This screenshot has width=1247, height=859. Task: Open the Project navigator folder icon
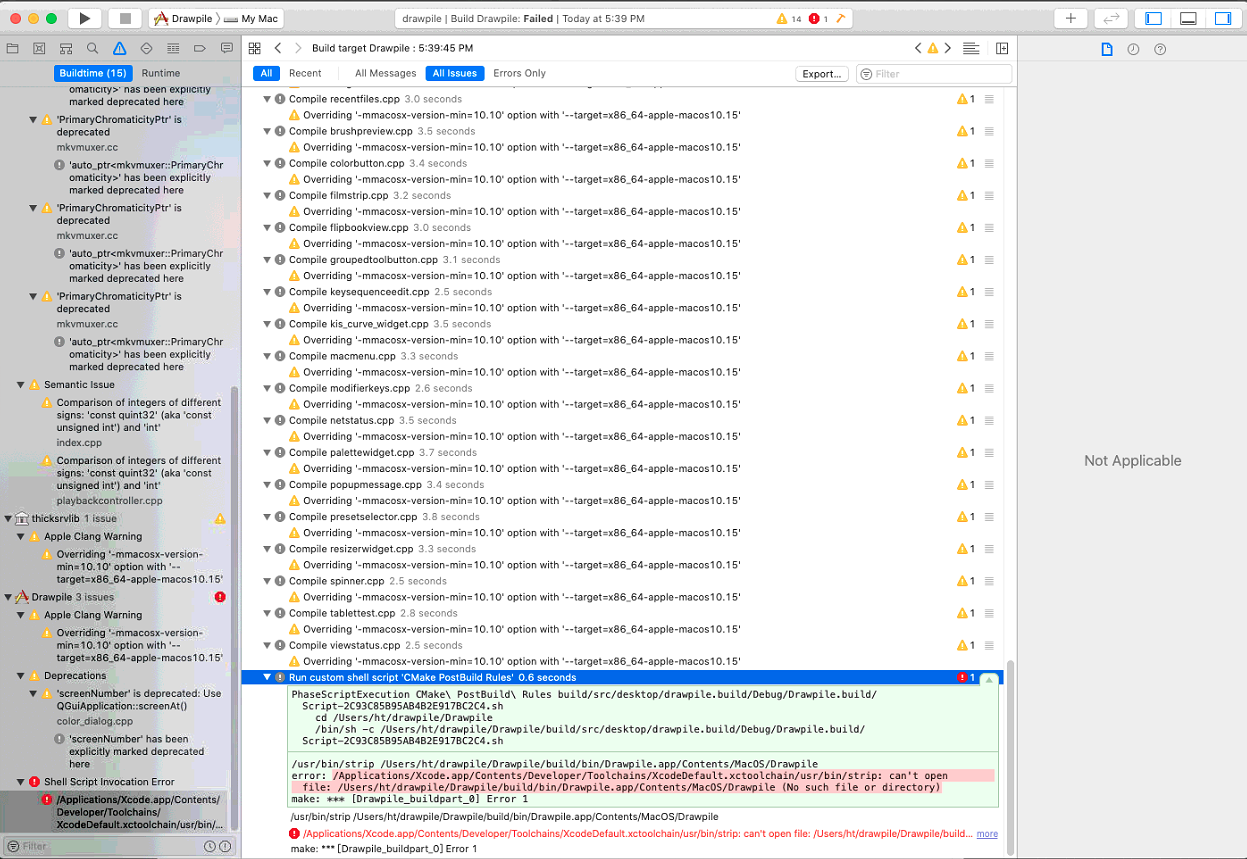coord(13,48)
